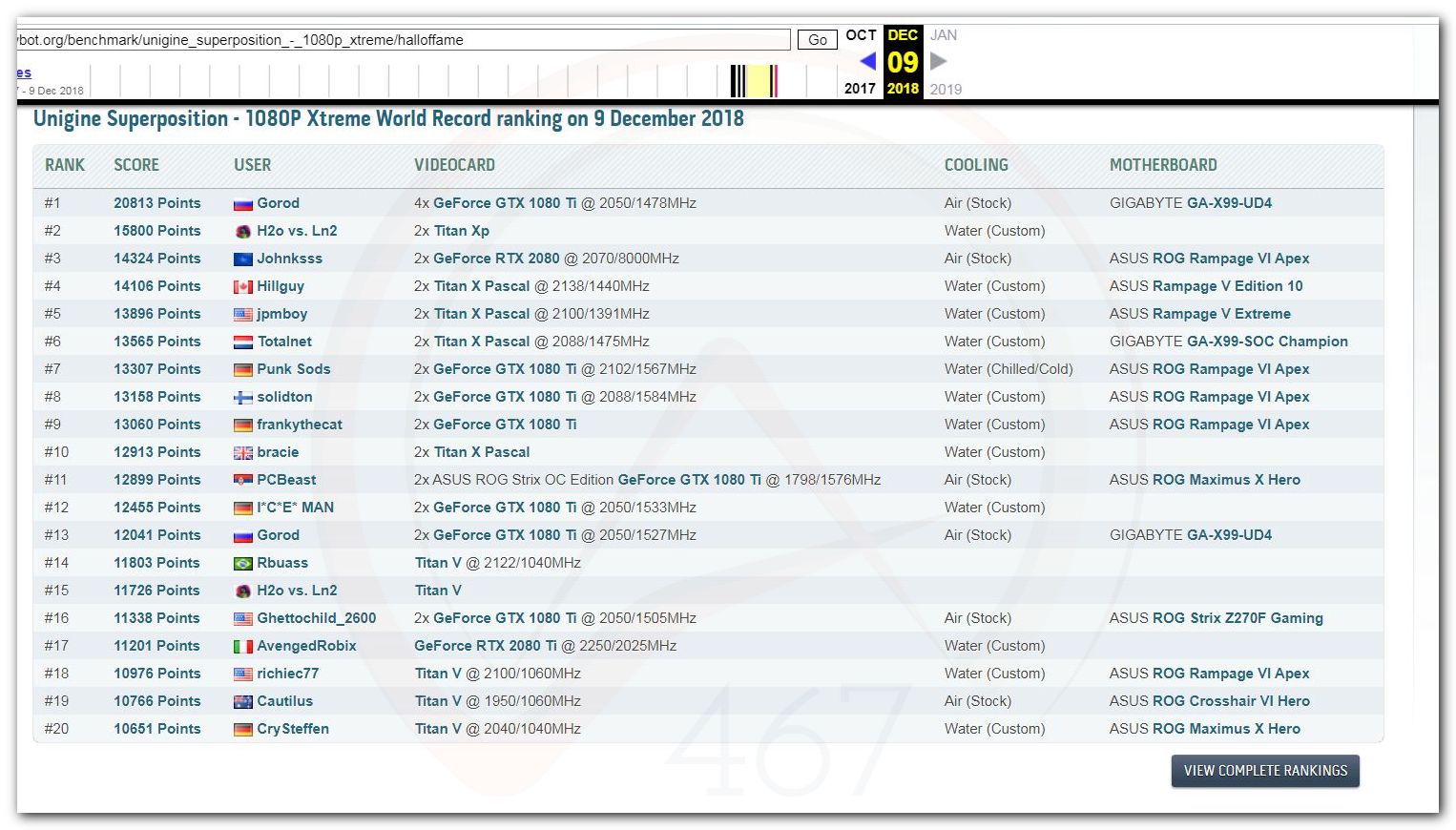Open the 10651 Points score entry

pyautogui.click(x=157, y=729)
